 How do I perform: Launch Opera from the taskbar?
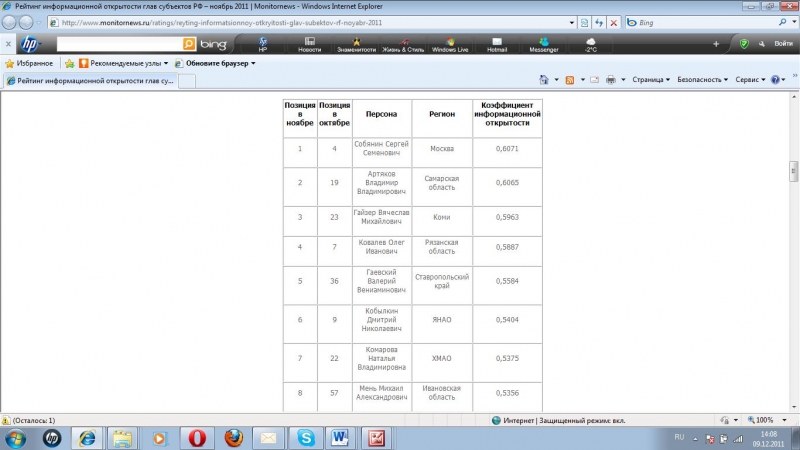197,438
